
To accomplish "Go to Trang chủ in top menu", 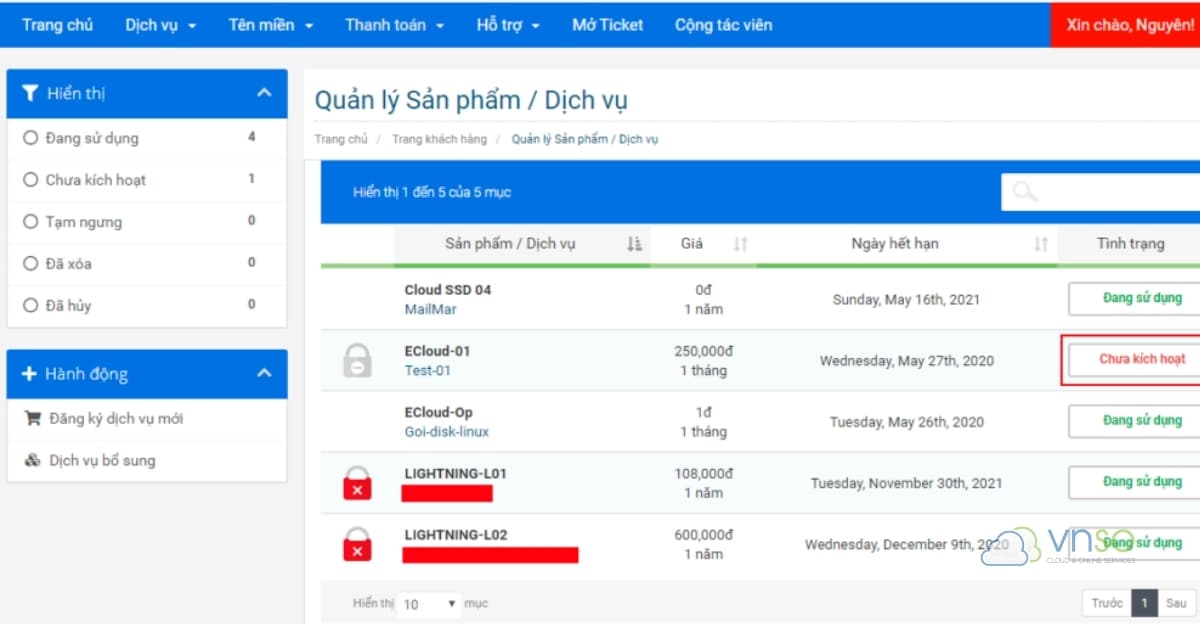I will (57, 25).
